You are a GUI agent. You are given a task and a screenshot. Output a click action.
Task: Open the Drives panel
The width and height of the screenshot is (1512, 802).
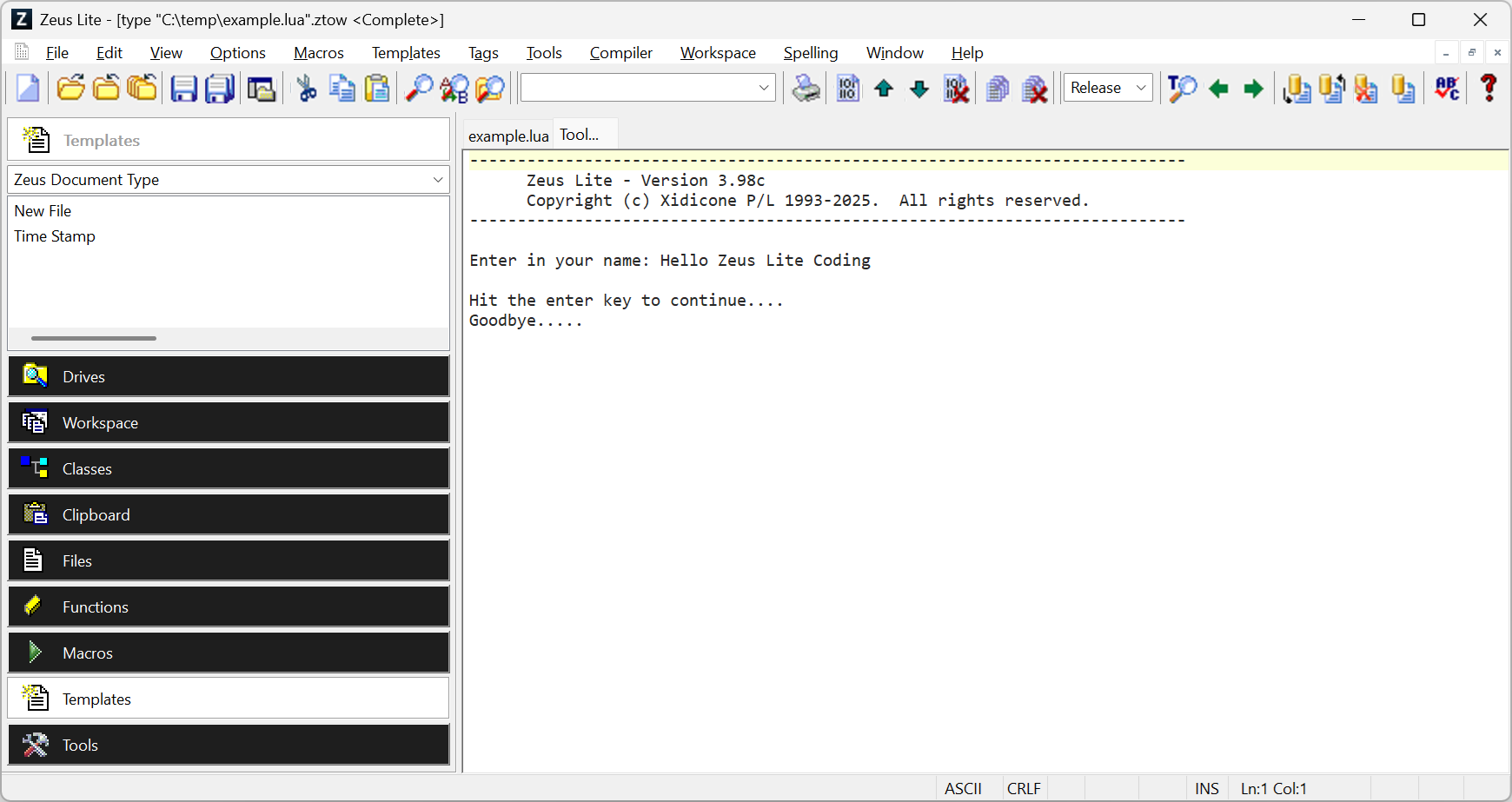(x=229, y=376)
